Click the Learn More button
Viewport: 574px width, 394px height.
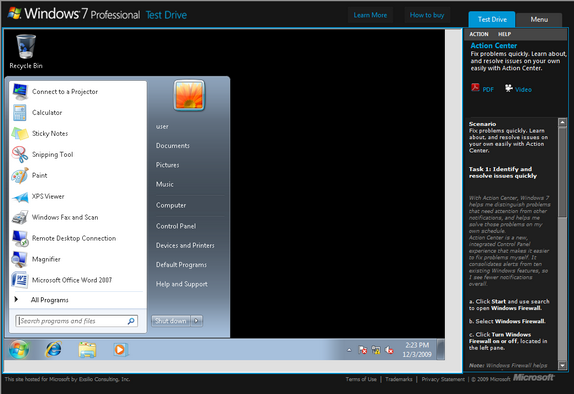[370, 15]
